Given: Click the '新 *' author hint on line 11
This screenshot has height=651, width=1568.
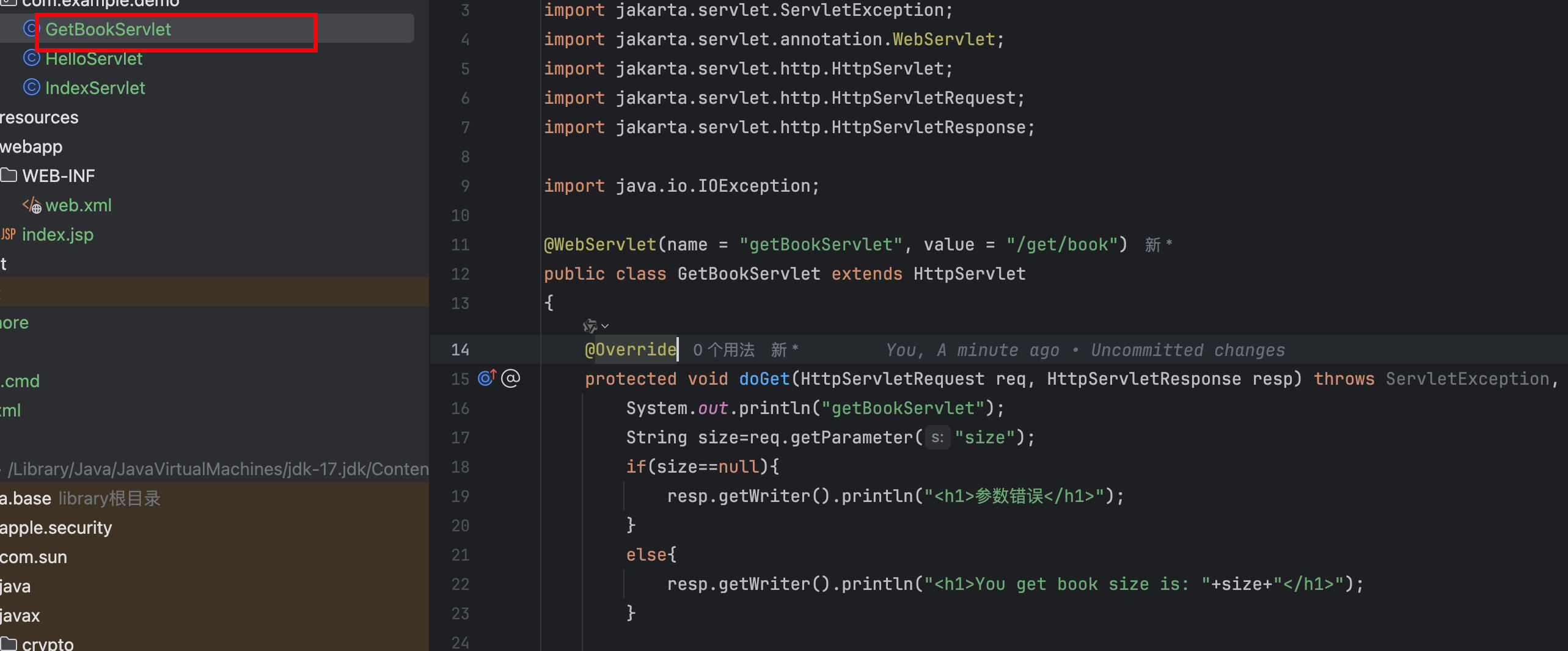Looking at the screenshot, I should point(1158,245).
